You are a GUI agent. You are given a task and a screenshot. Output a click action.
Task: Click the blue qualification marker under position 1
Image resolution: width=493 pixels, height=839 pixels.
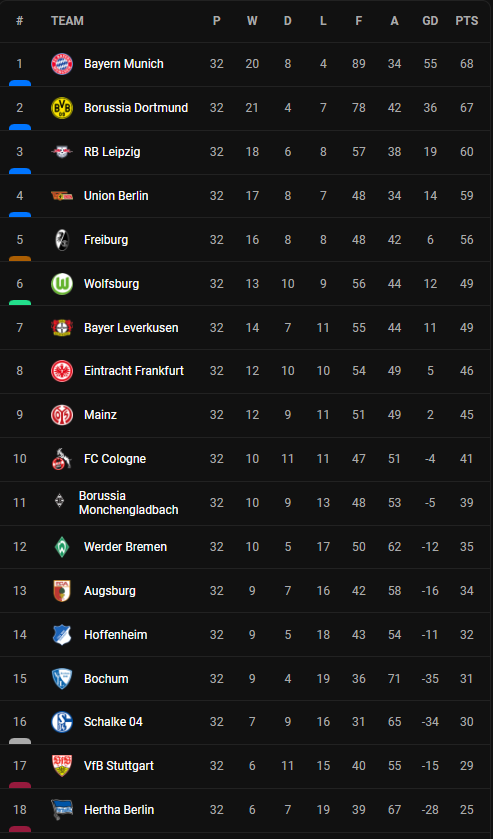(20, 83)
